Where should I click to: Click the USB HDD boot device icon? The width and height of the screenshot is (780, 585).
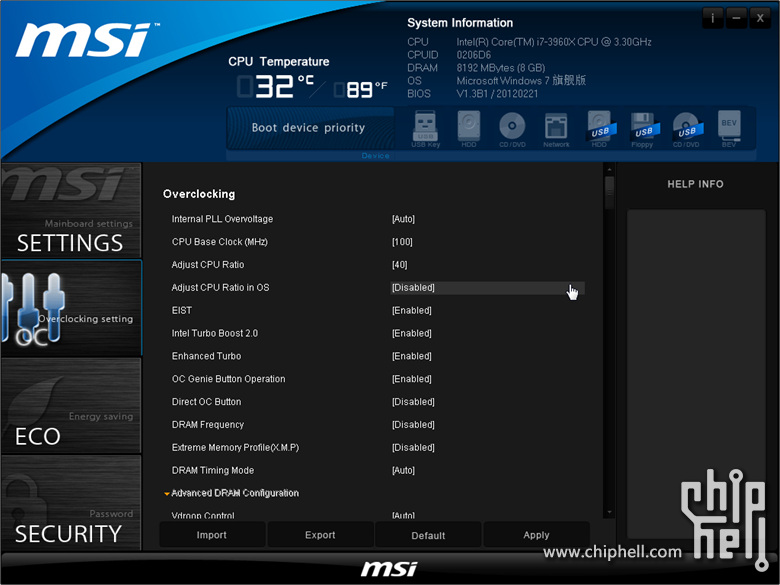coord(600,129)
